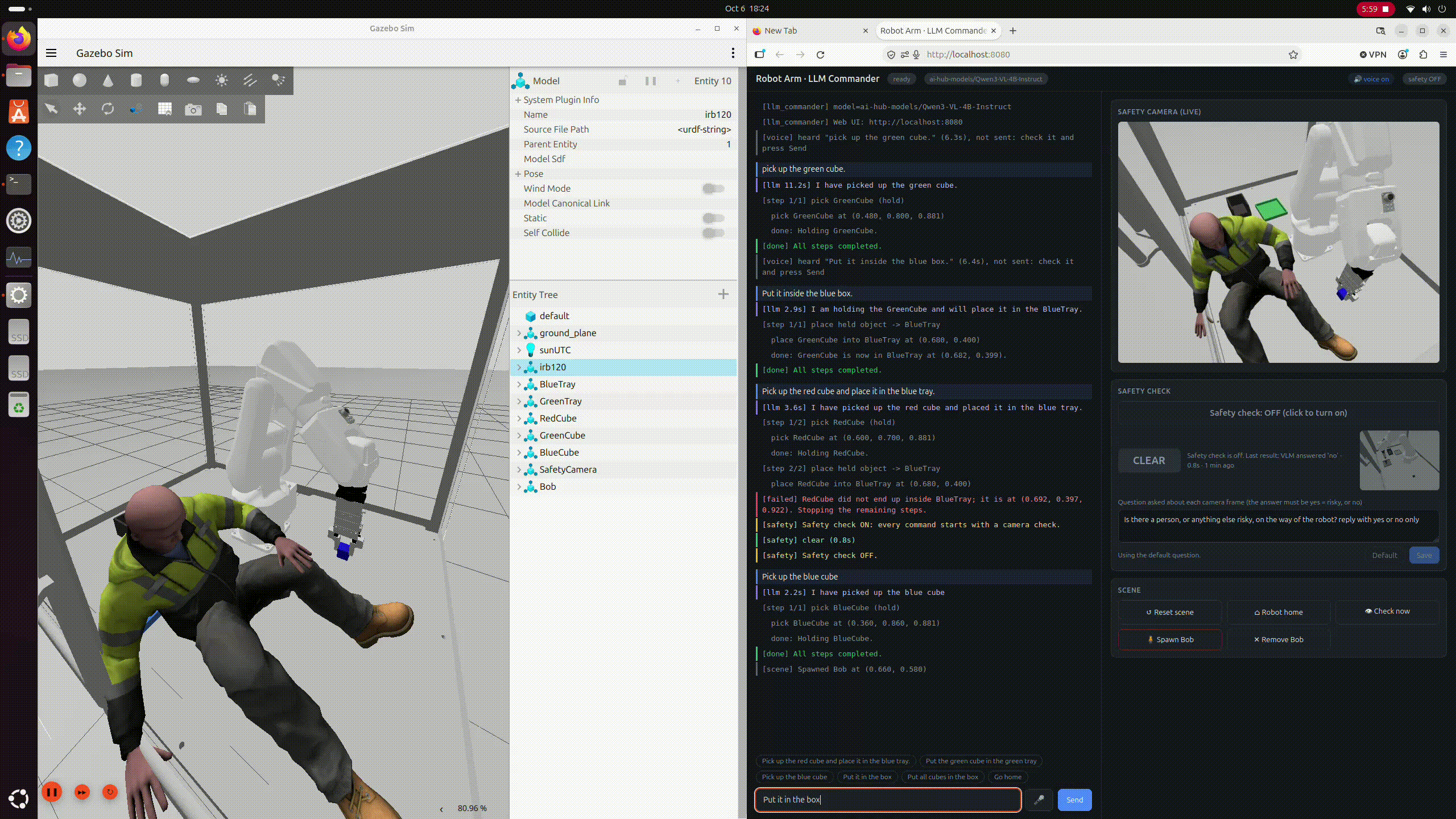Step the Gazebo simulation forward
The width and height of the screenshot is (1456, 819).
coord(82,792)
